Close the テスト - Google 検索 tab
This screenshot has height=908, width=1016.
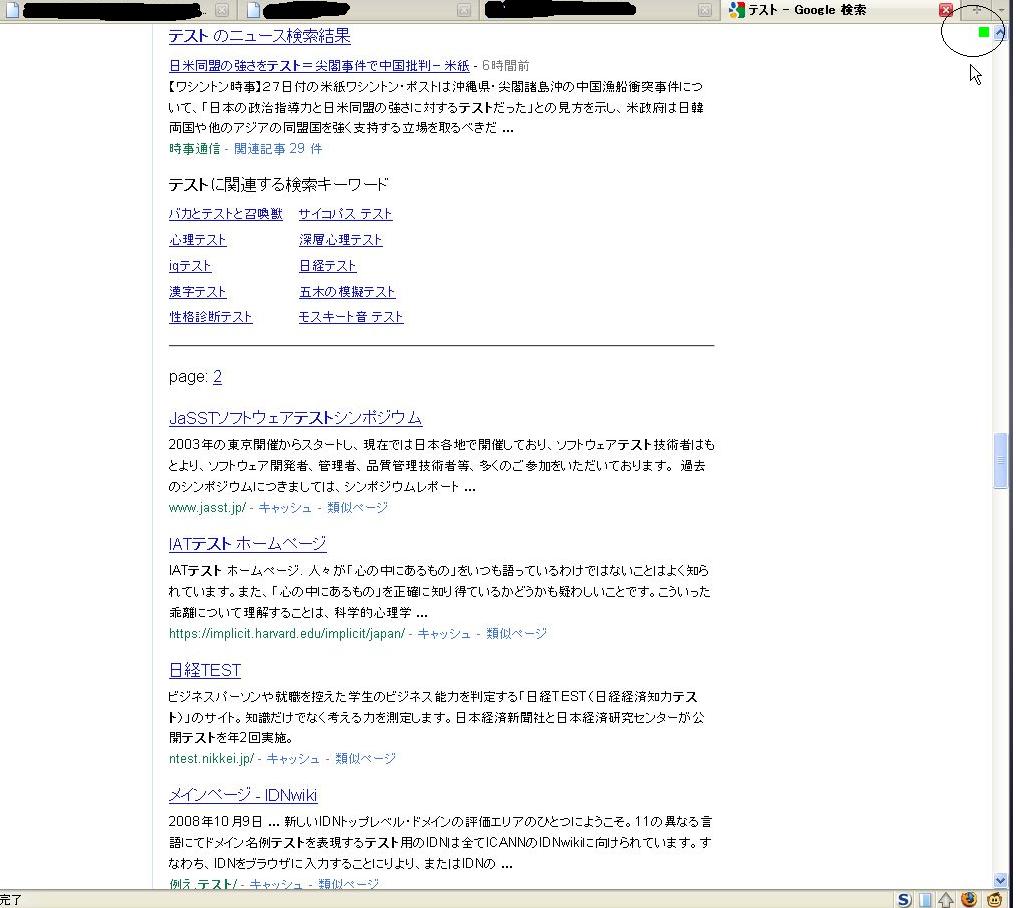(x=945, y=10)
